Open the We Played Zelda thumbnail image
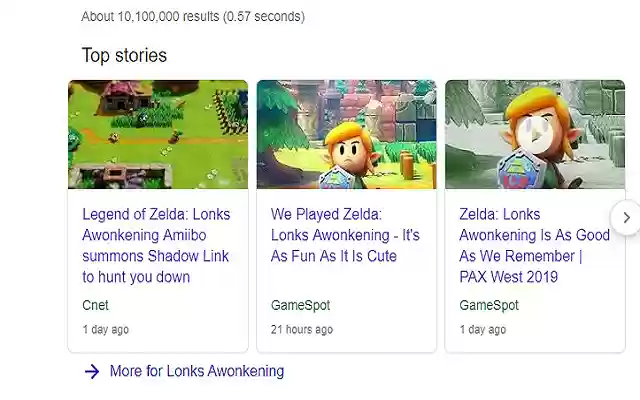Viewport: 640px width, 400px height. pyautogui.click(x=346, y=134)
